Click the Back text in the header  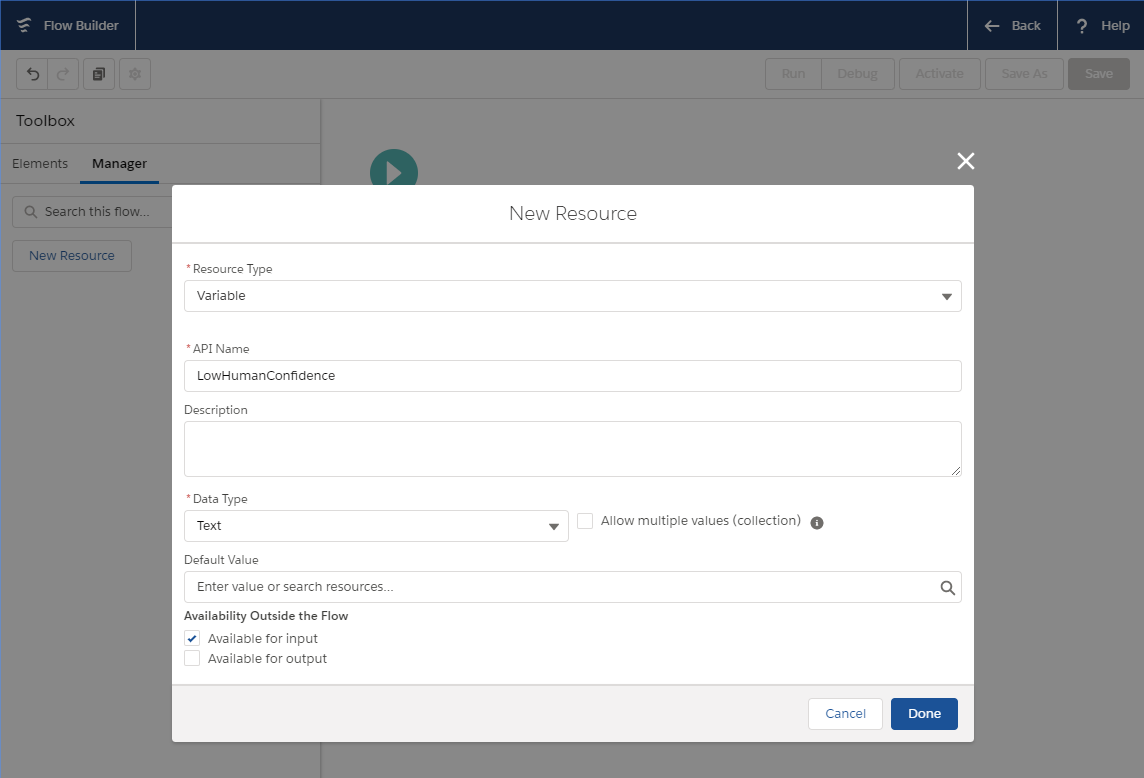pos(1026,26)
